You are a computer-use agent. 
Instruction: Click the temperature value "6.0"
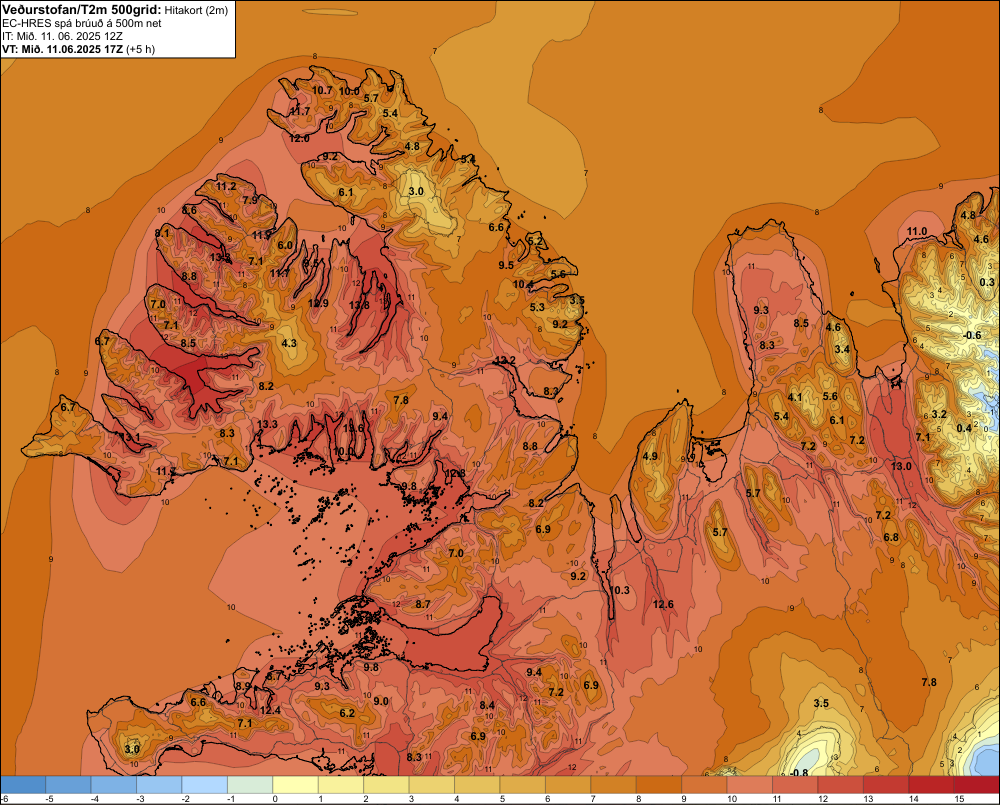[285, 246]
